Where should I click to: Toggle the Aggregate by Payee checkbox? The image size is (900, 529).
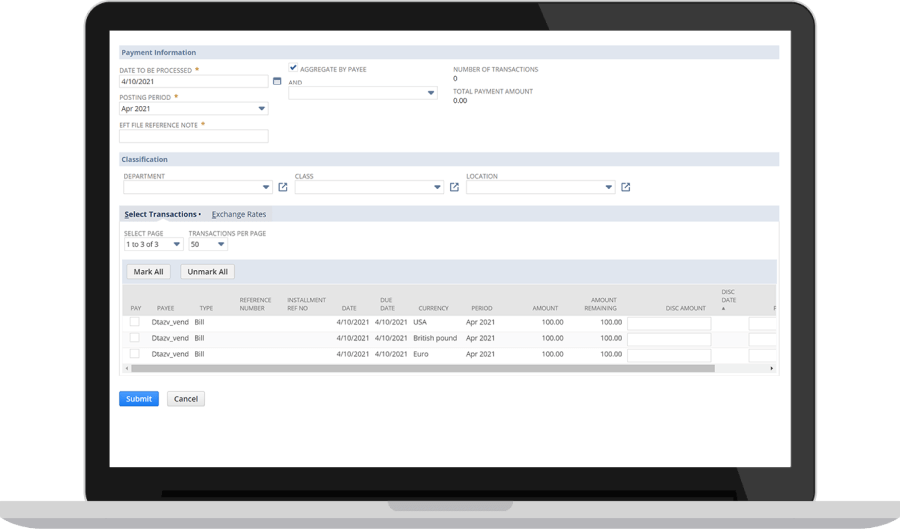293,68
